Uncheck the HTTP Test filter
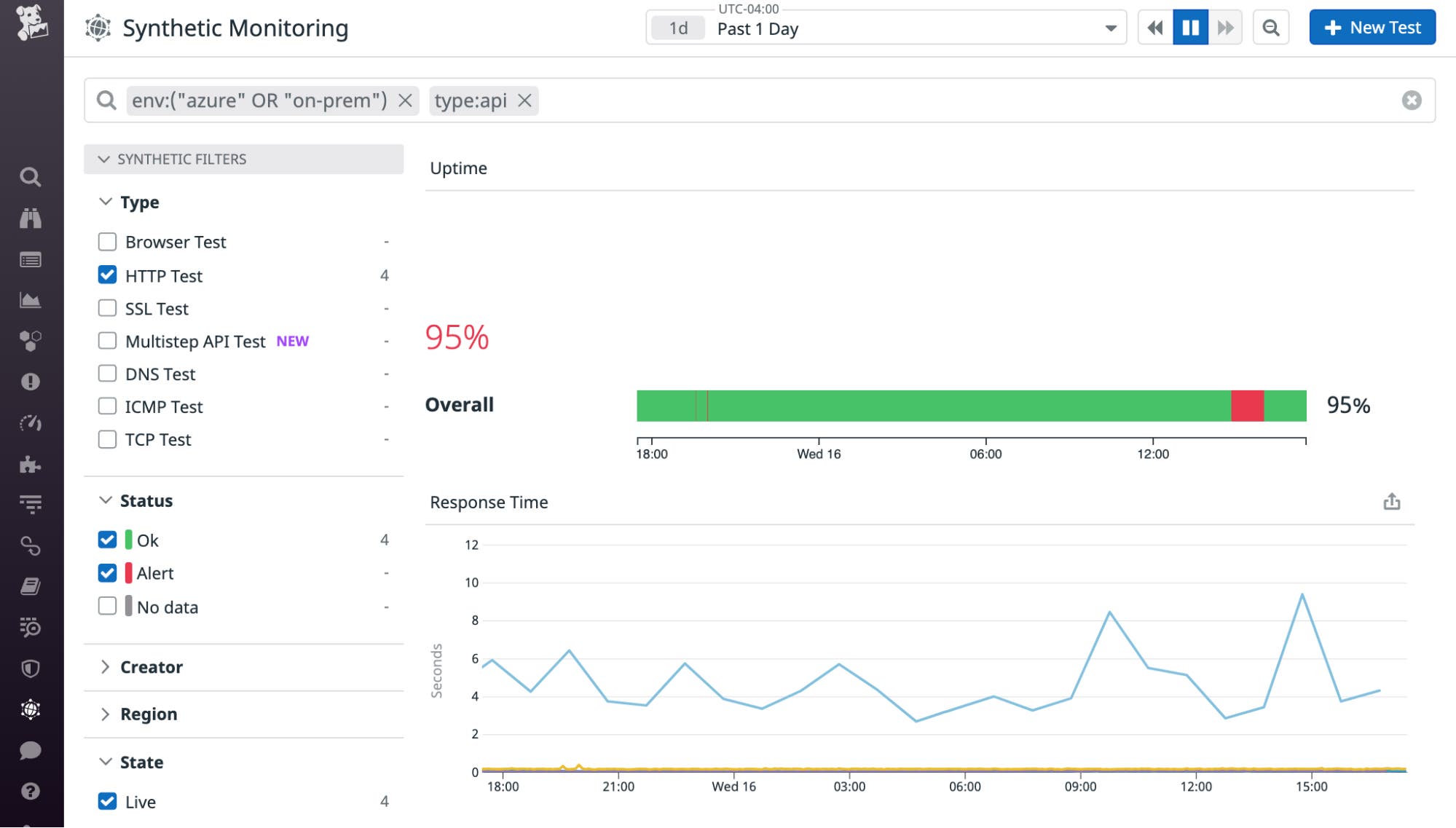 coord(107,275)
